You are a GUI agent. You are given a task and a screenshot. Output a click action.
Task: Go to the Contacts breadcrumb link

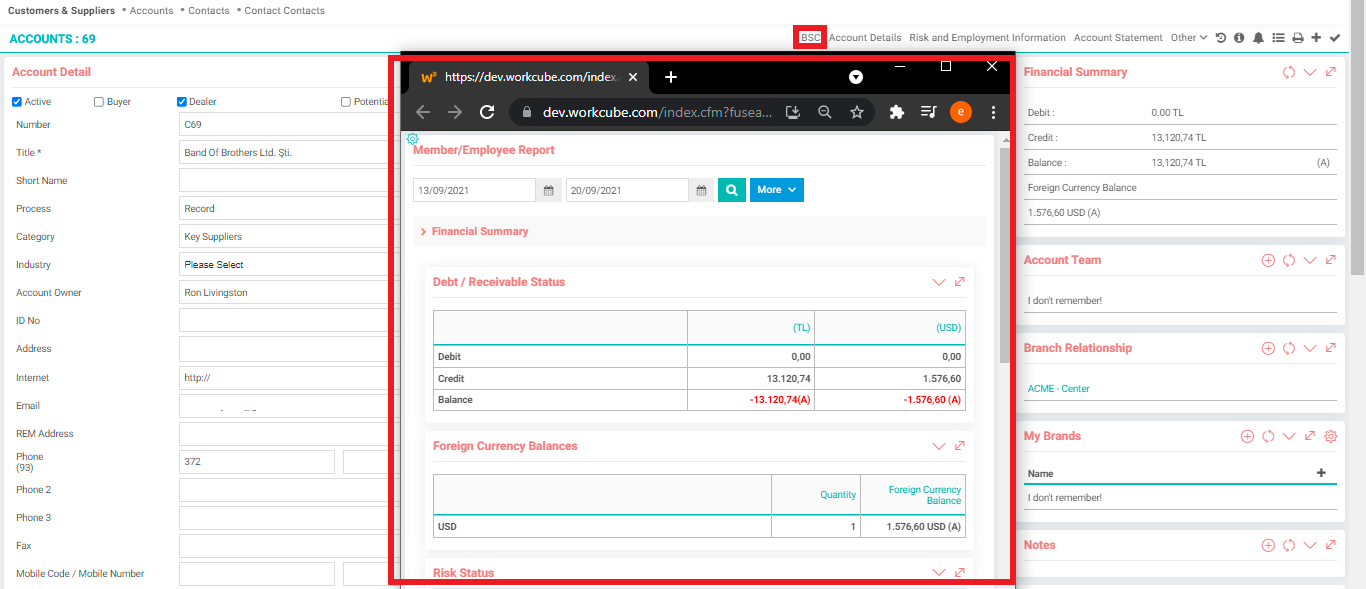210,11
